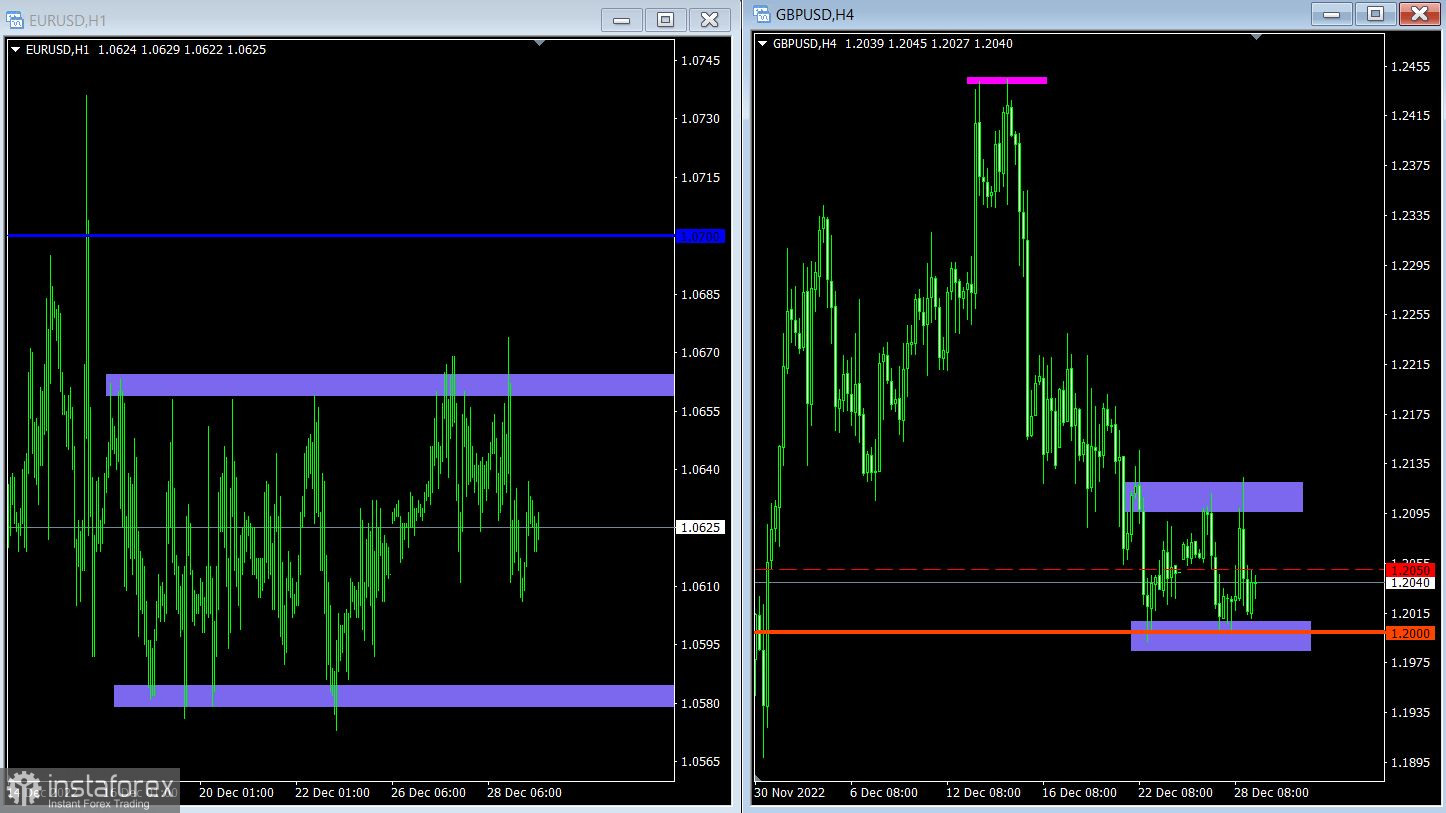The image size is (1446, 813).
Task: Click the chart shift marker atop the EURUSD chart
Action: pos(540,43)
